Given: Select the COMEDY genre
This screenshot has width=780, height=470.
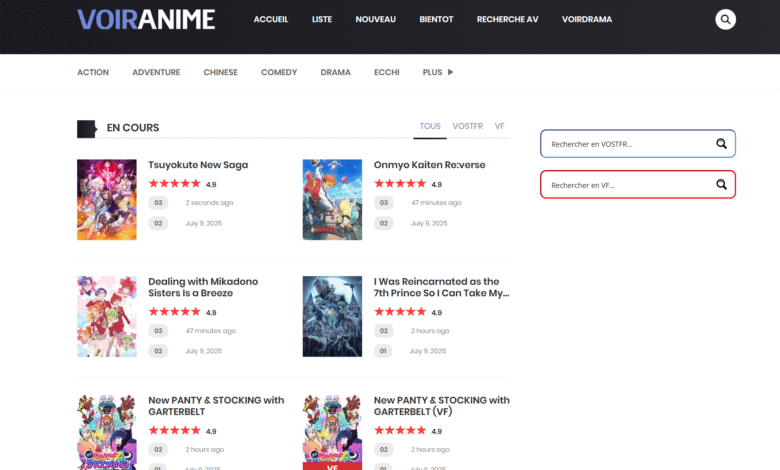Looking at the screenshot, I should click(279, 72).
